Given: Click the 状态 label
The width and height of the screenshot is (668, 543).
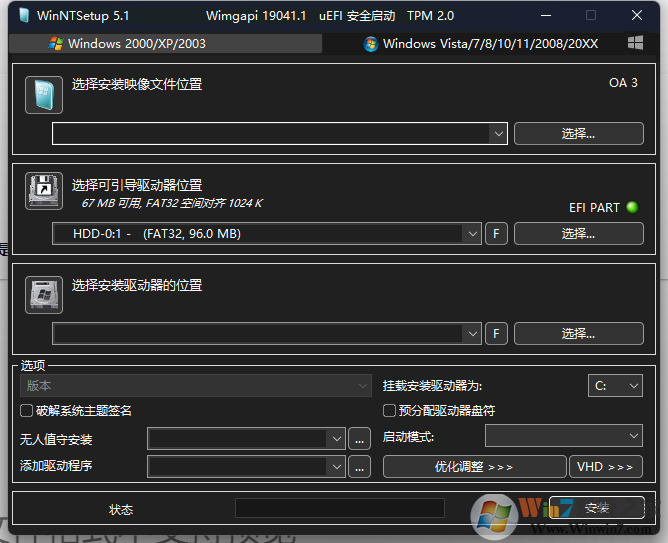Looking at the screenshot, I should [121, 509].
